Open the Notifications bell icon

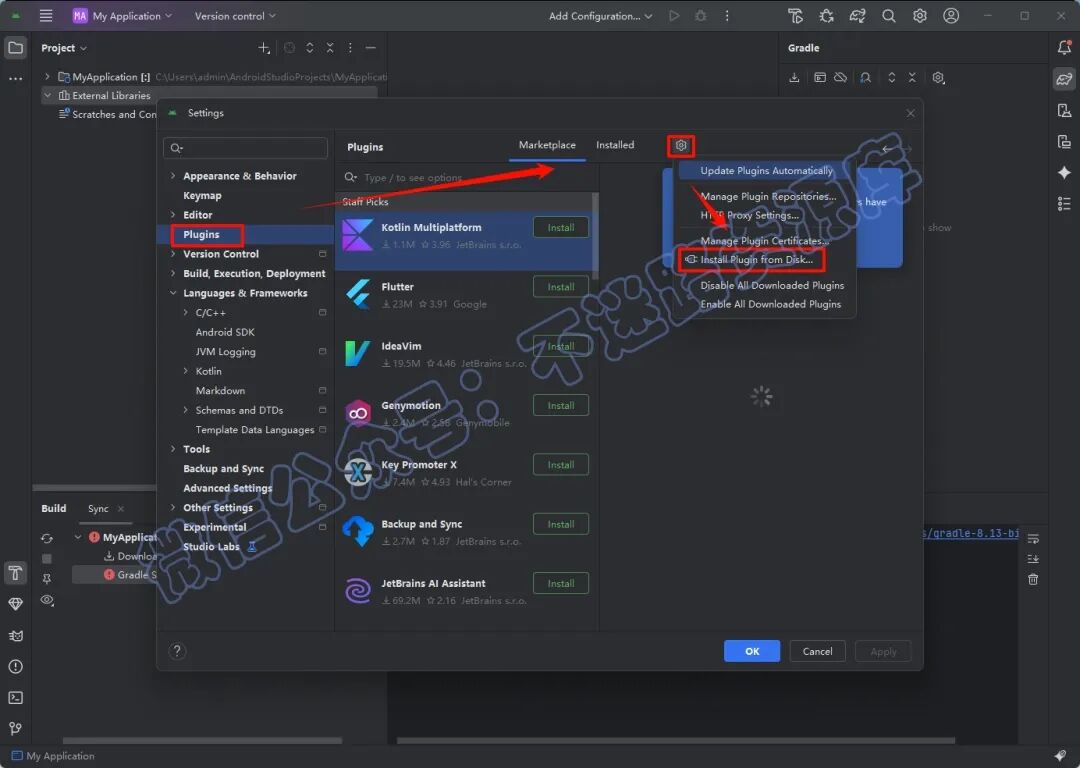point(1064,48)
